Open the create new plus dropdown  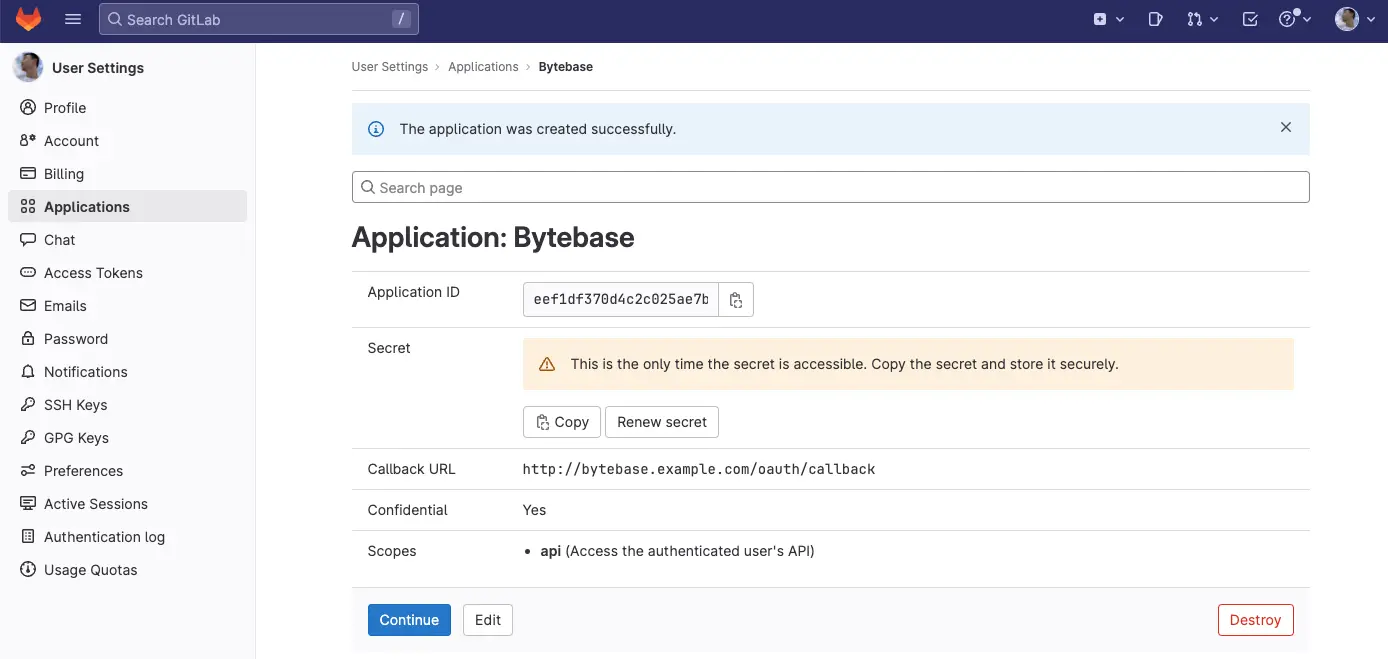pyautogui.click(x=1109, y=19)
